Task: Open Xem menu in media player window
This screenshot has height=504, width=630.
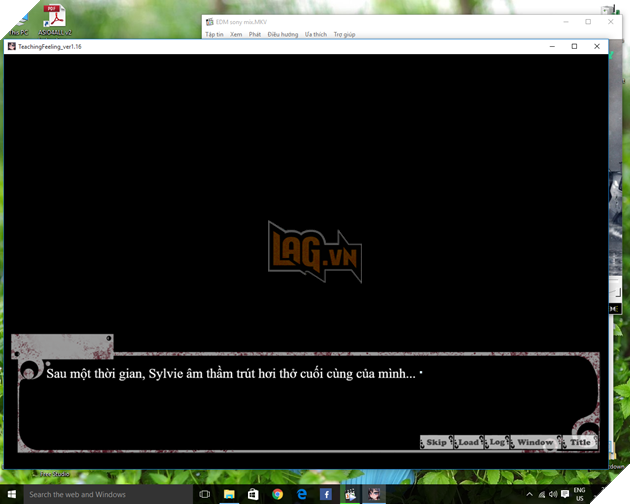Action: [x=236, y=35]
